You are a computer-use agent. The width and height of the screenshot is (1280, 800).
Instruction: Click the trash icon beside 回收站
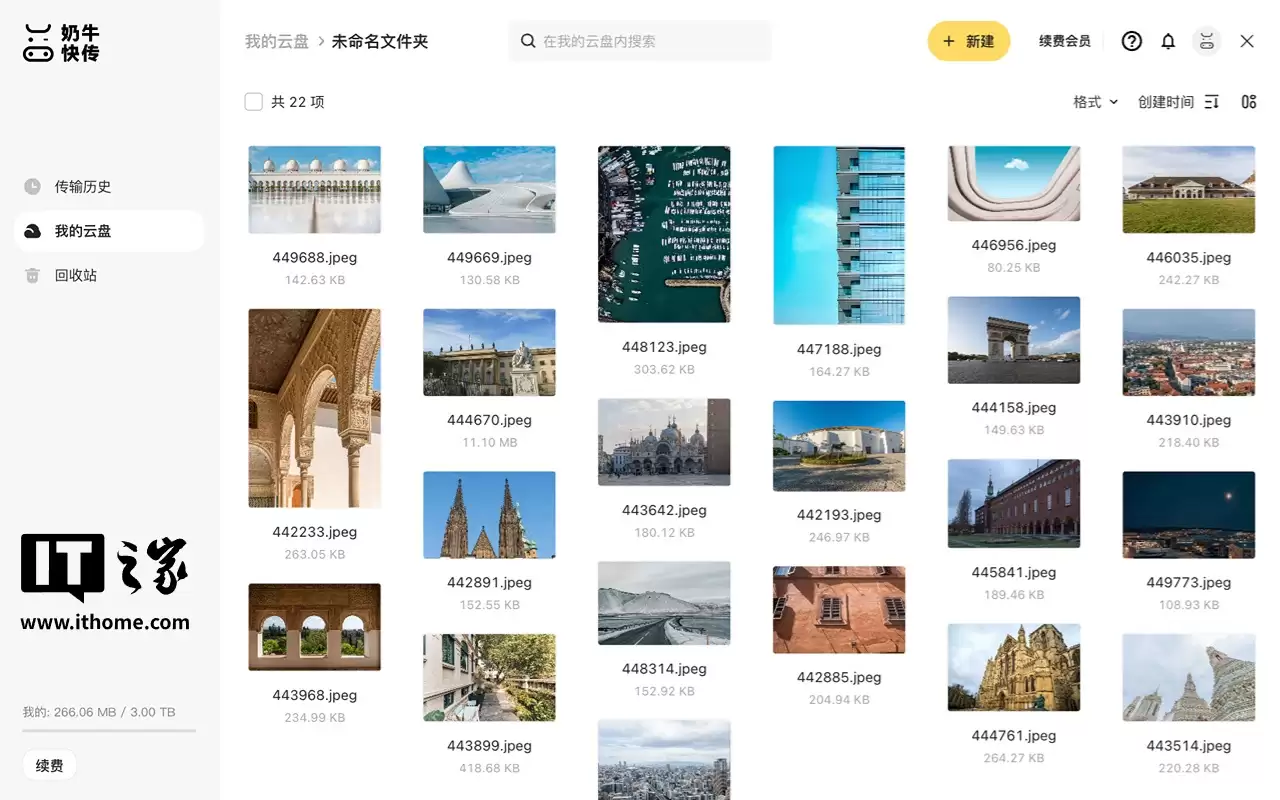tap(33, 275)
